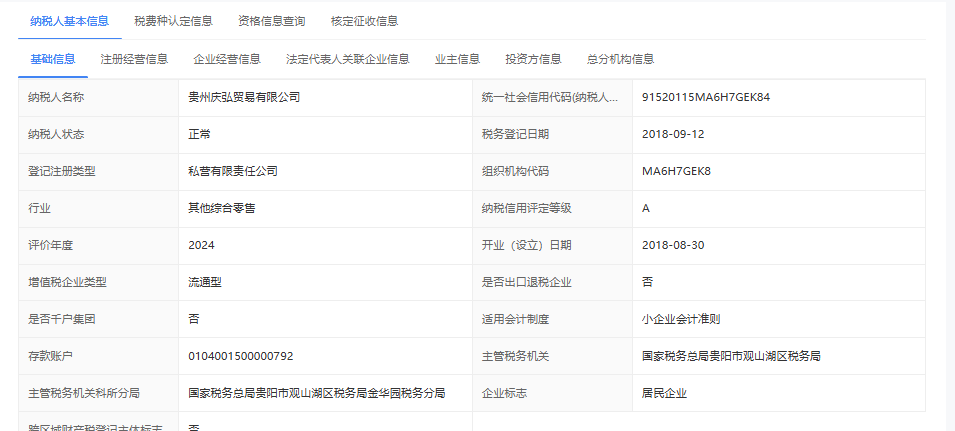Select the deposit account number 0104001500000792
The image size is (955, 431).
(241, 356)
